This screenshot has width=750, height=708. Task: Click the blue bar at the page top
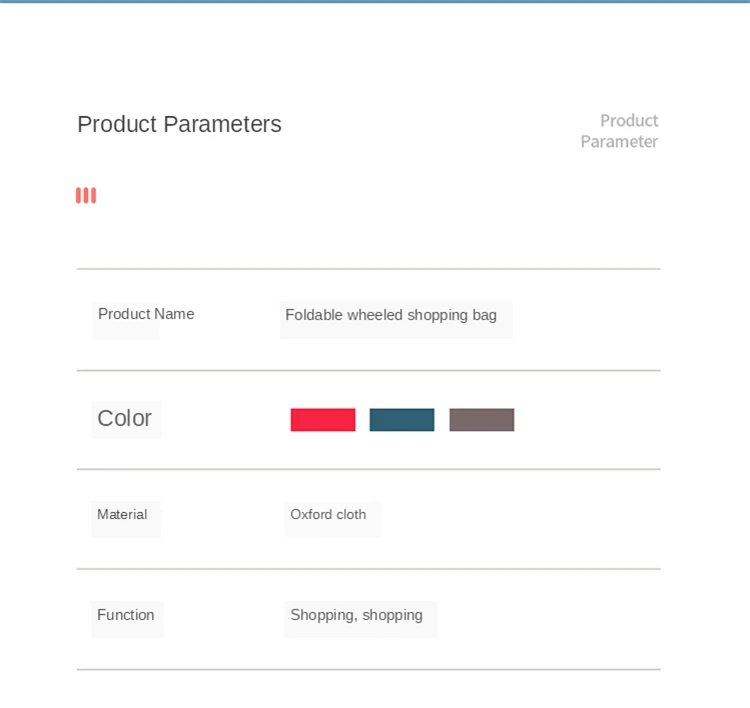[375, 2]
